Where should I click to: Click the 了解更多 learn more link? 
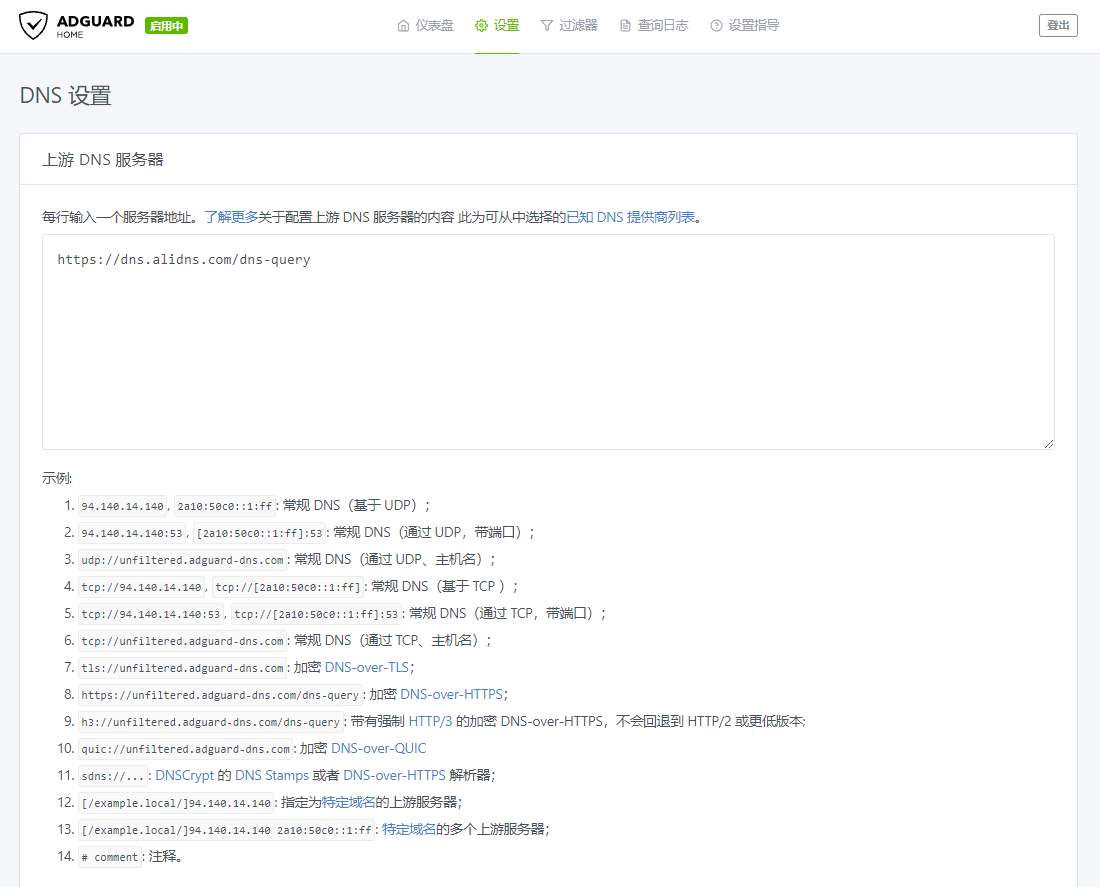tap(231, 216)
